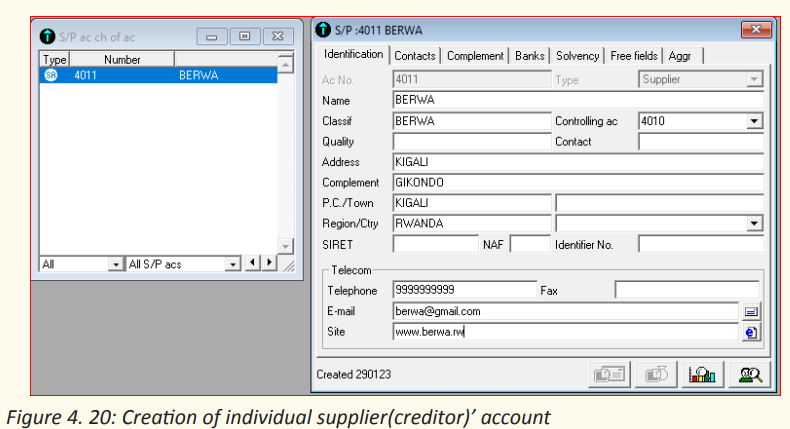Click the first card icon button at bottom
This screenshot has width=790, height=429.
pos(609,375)
